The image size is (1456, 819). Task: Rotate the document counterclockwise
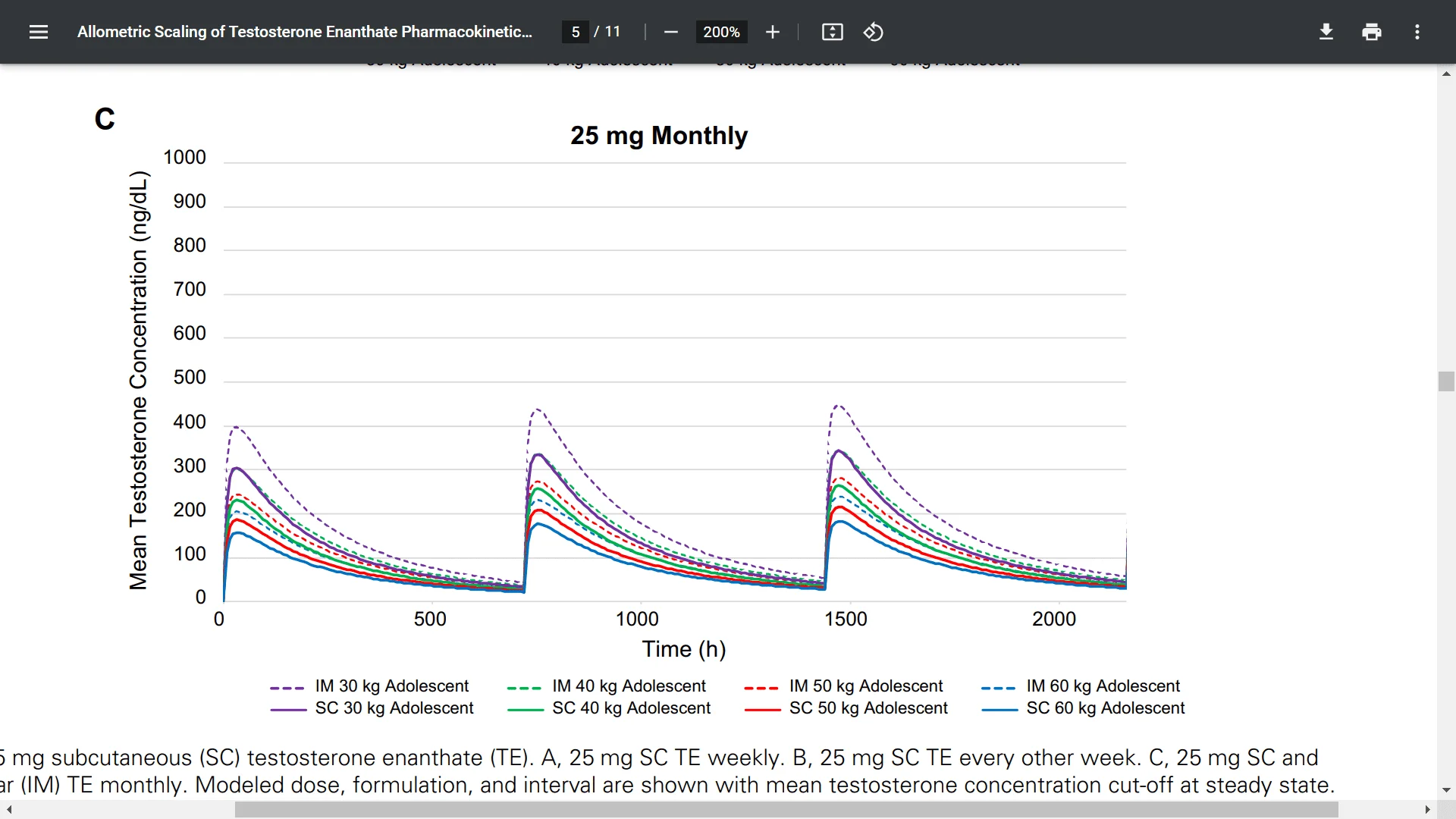874,32
